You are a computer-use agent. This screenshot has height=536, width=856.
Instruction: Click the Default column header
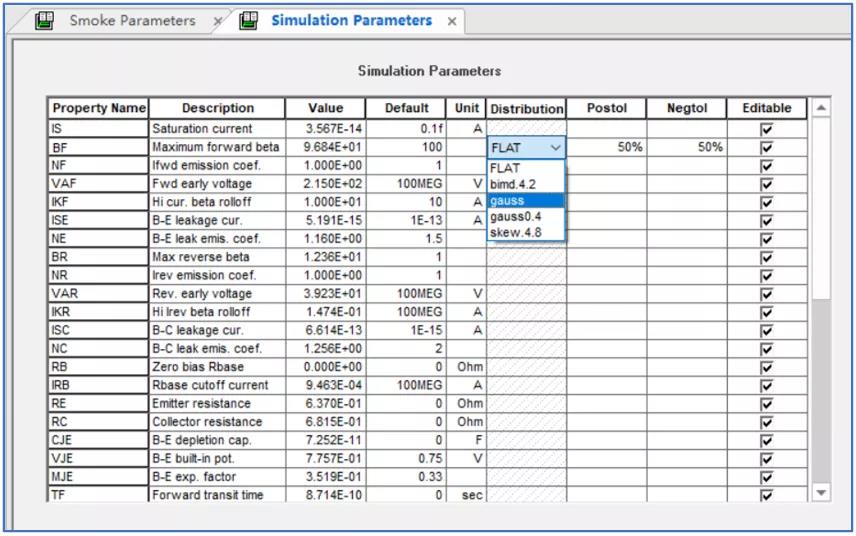[406, 108]
